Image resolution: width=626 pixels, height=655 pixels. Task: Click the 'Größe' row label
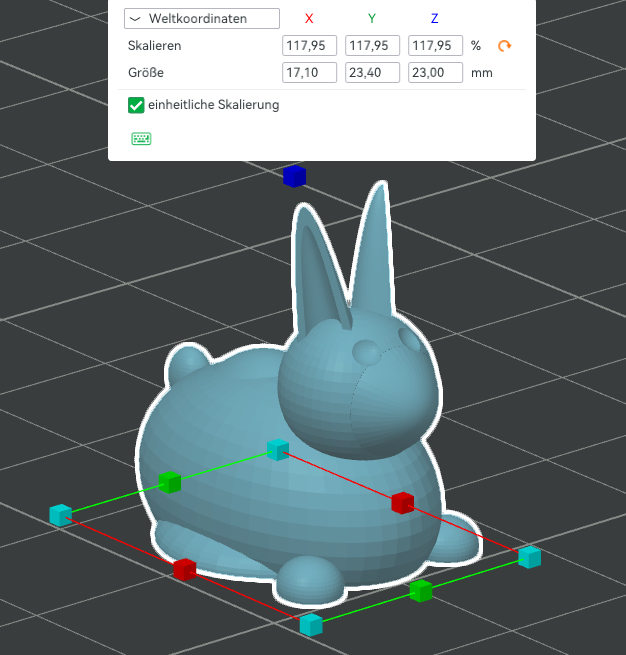[146, 73]
